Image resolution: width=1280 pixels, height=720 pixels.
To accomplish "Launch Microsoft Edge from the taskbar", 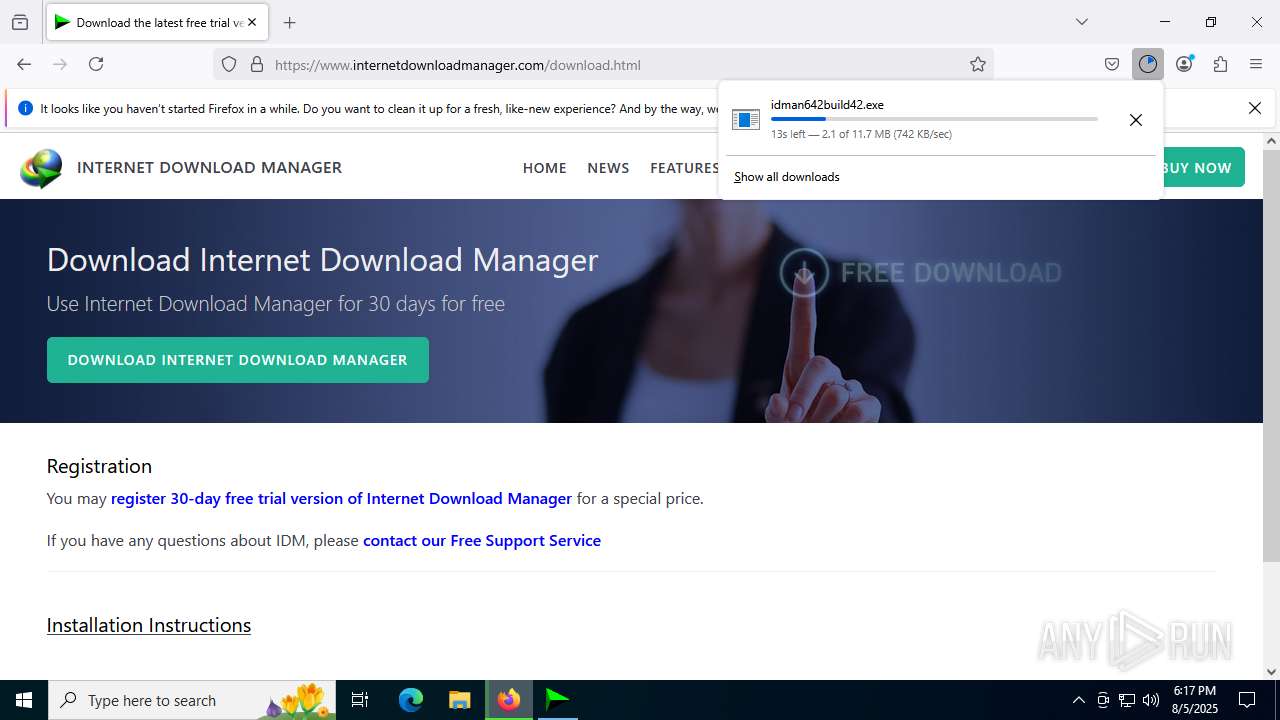I will pos(411,700).
